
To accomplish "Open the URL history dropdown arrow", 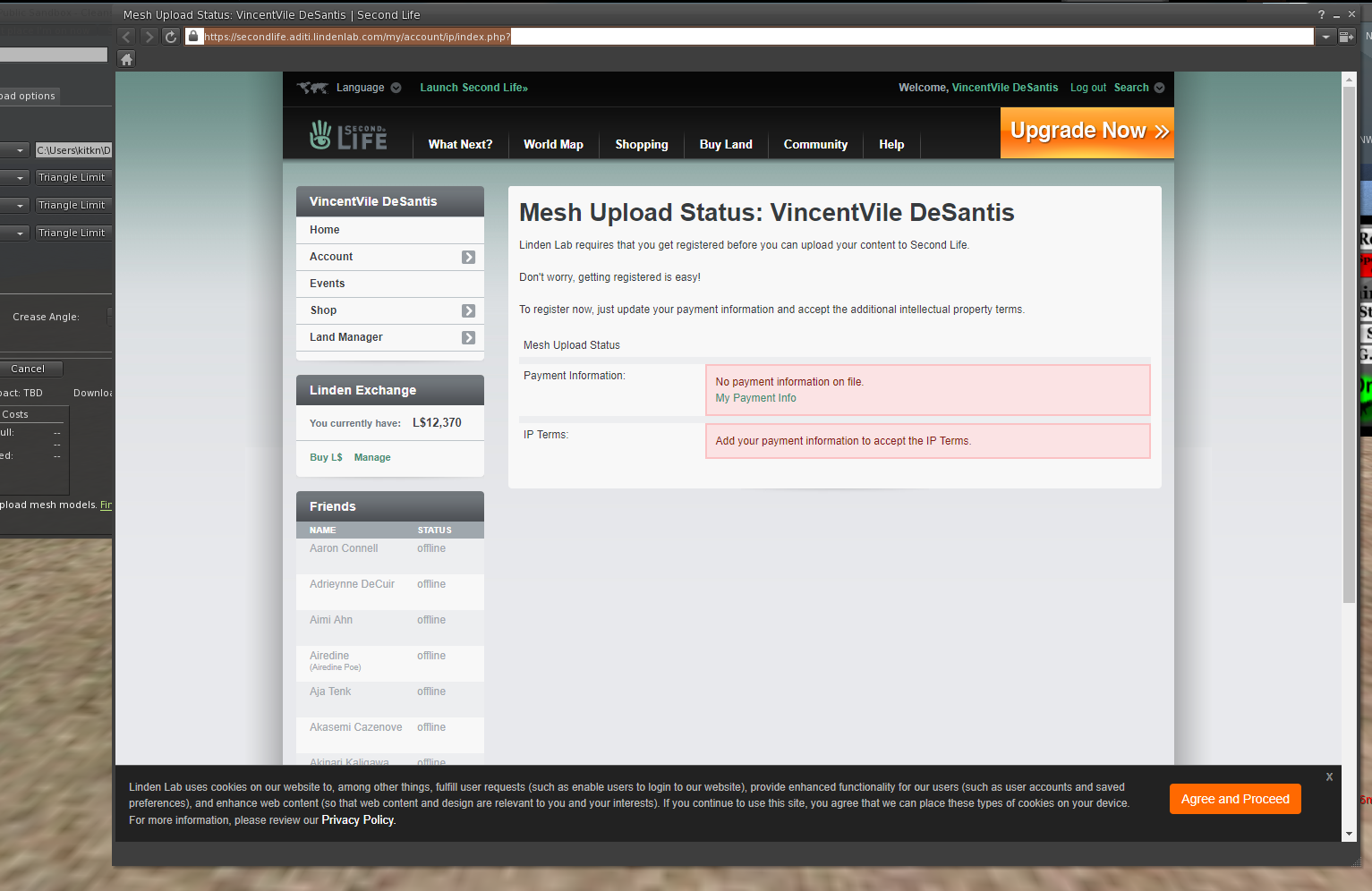I will (1325, 37).
